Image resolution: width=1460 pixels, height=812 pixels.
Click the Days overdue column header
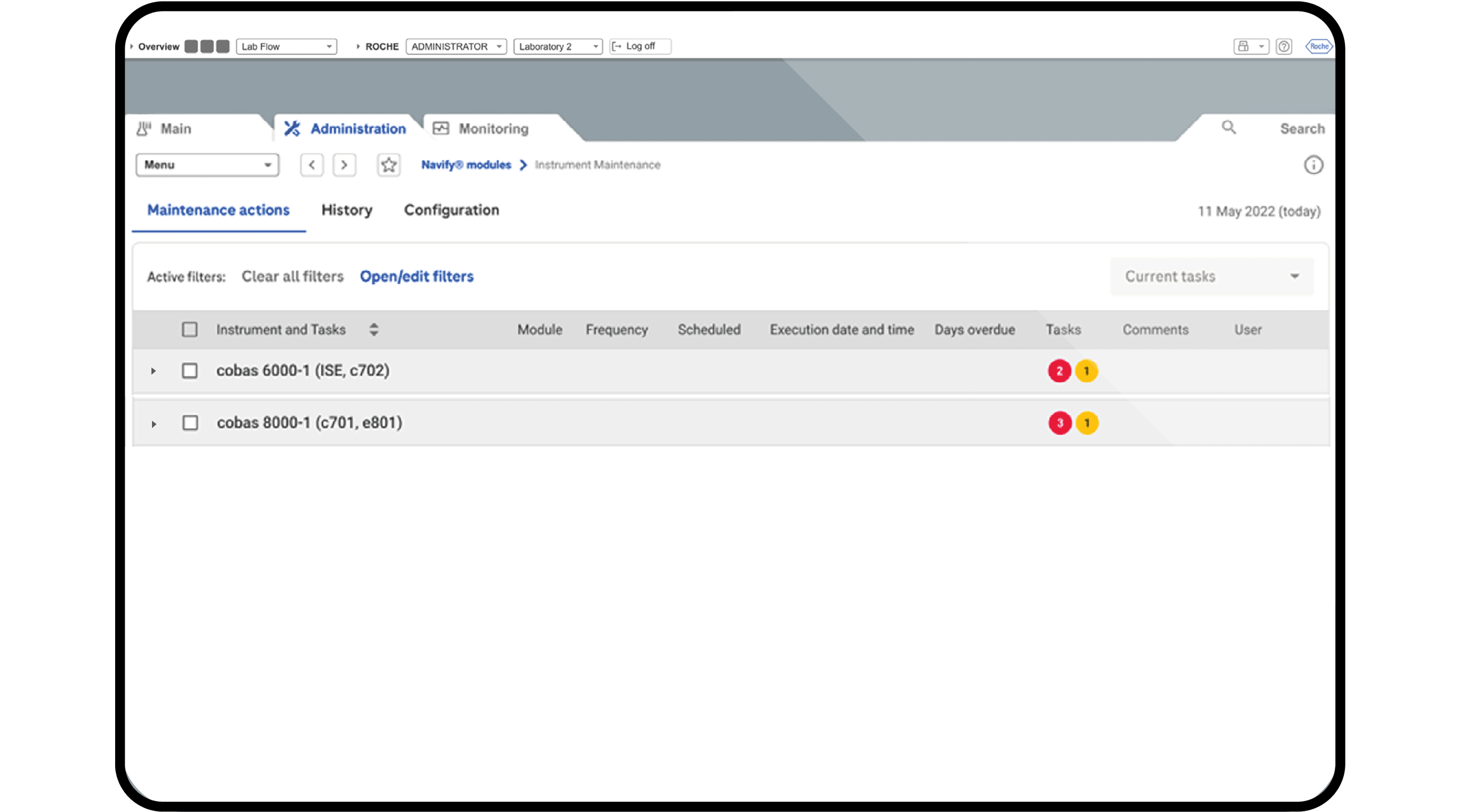coord(974,329)
